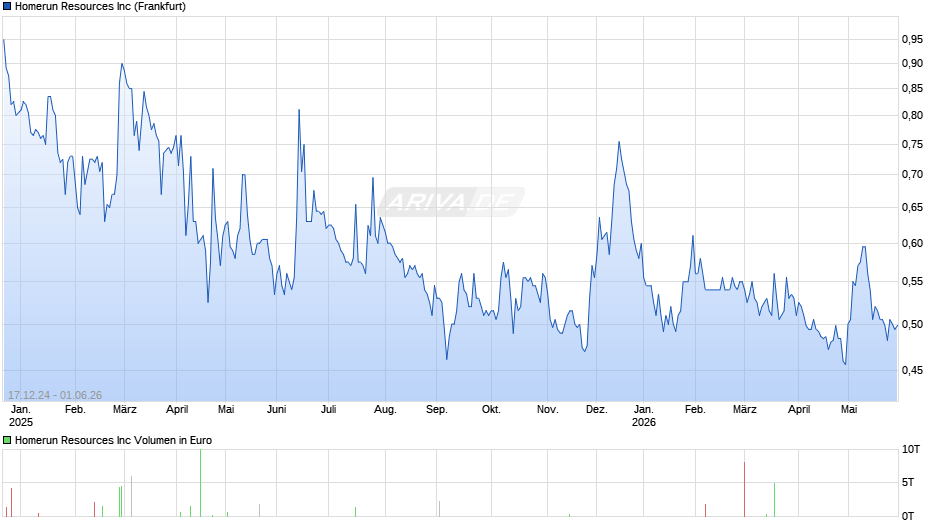Click the blue legend square for Homerun Resources Inc
The image size is (940, 526).
7,7
